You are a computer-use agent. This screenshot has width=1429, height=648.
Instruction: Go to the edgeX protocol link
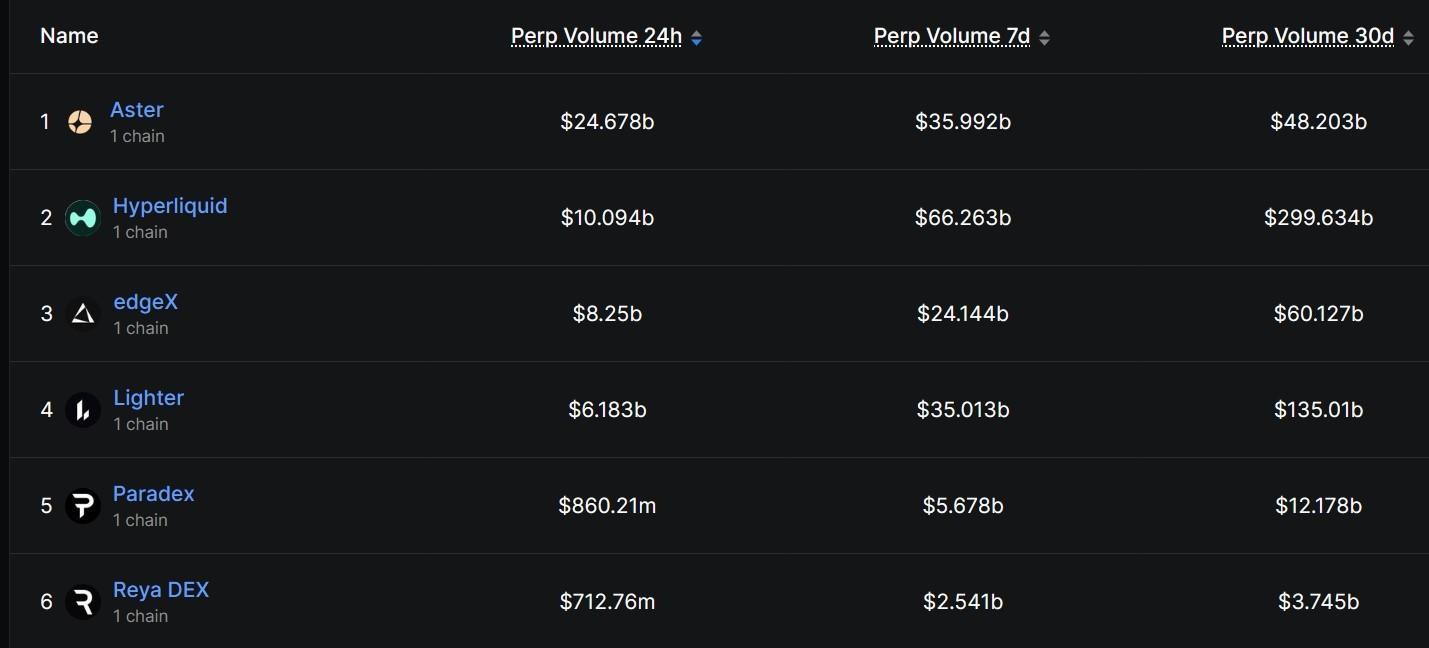pyautogui.click(x=145, y=302)
